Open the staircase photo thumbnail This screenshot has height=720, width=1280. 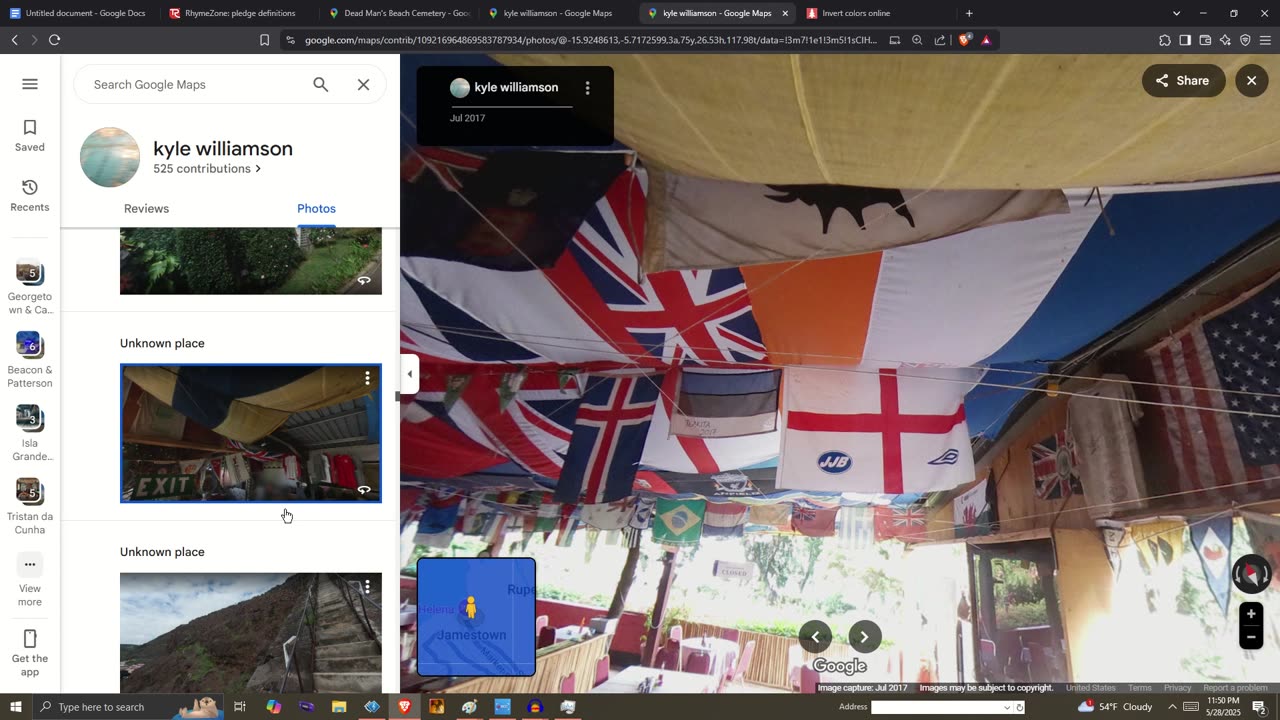click(251, 633)
